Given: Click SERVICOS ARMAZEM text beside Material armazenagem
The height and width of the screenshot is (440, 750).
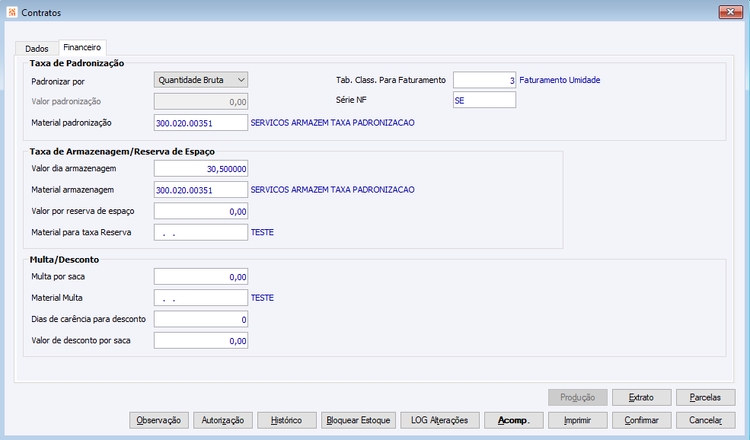Looking at the screenshot, I should (332, 190).
